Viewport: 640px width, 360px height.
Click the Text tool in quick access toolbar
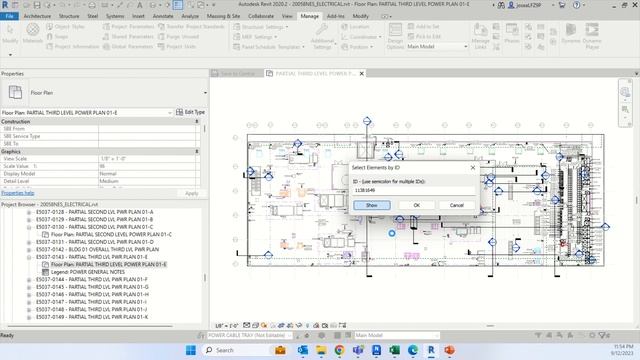140,5
